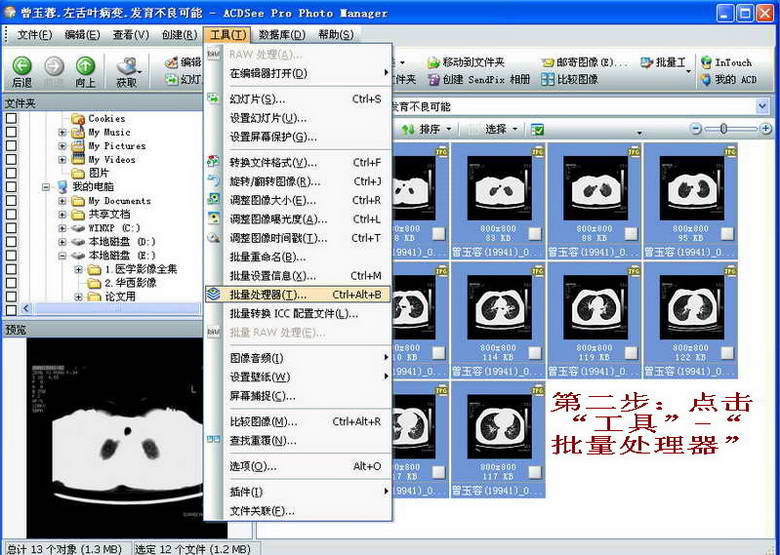780x555 pixels.
Task: Click the Resize Images (调整图像大小) menu icon
Action: pos(213,199)
